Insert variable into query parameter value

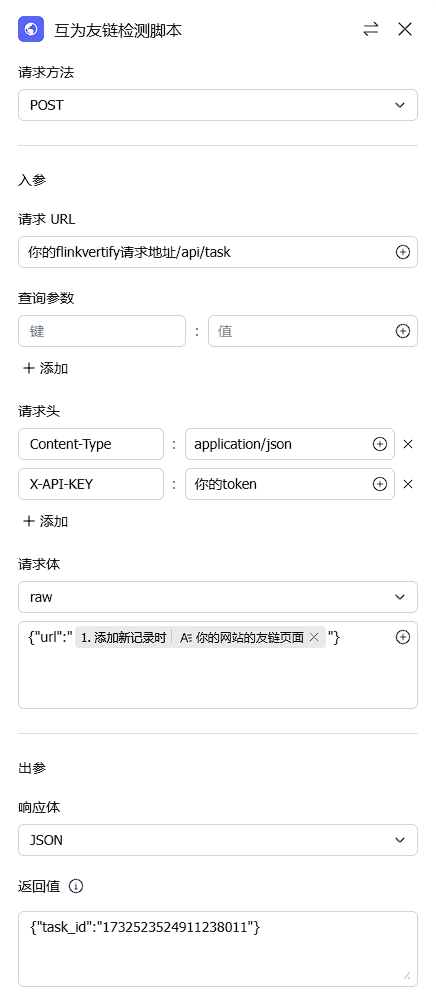(x=402, y=331)
